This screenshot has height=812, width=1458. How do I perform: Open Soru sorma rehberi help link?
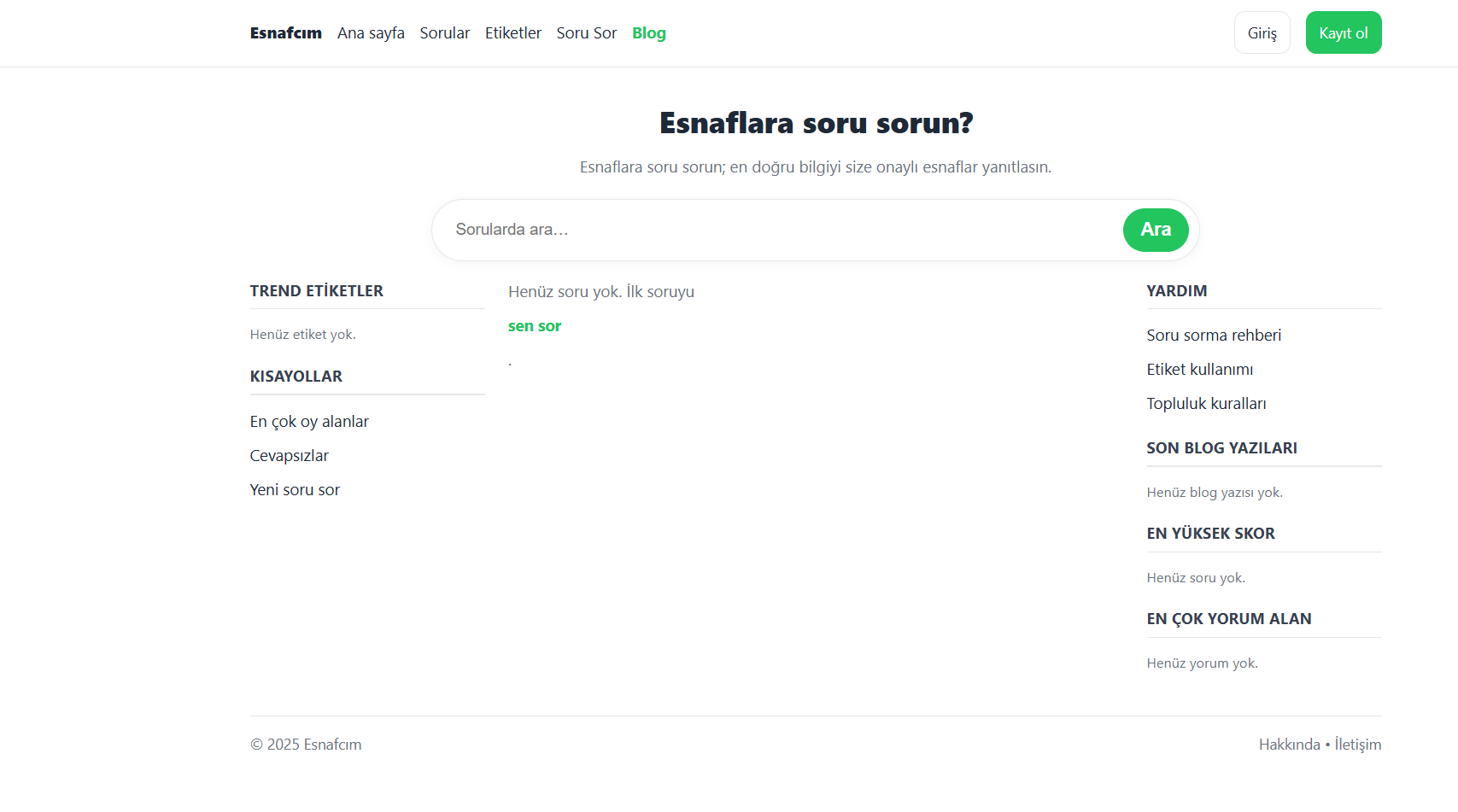[1214, 336]
